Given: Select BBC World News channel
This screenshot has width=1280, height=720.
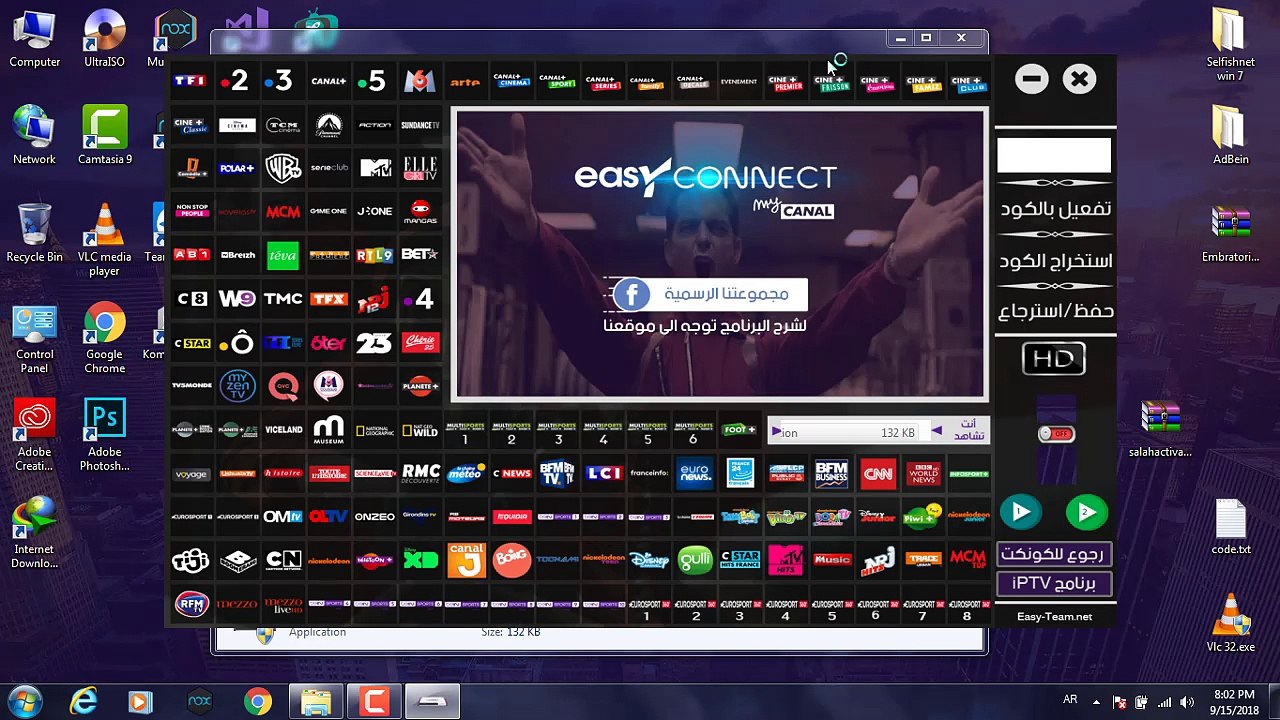Looking at the screenshot, I should pos(923,473).
